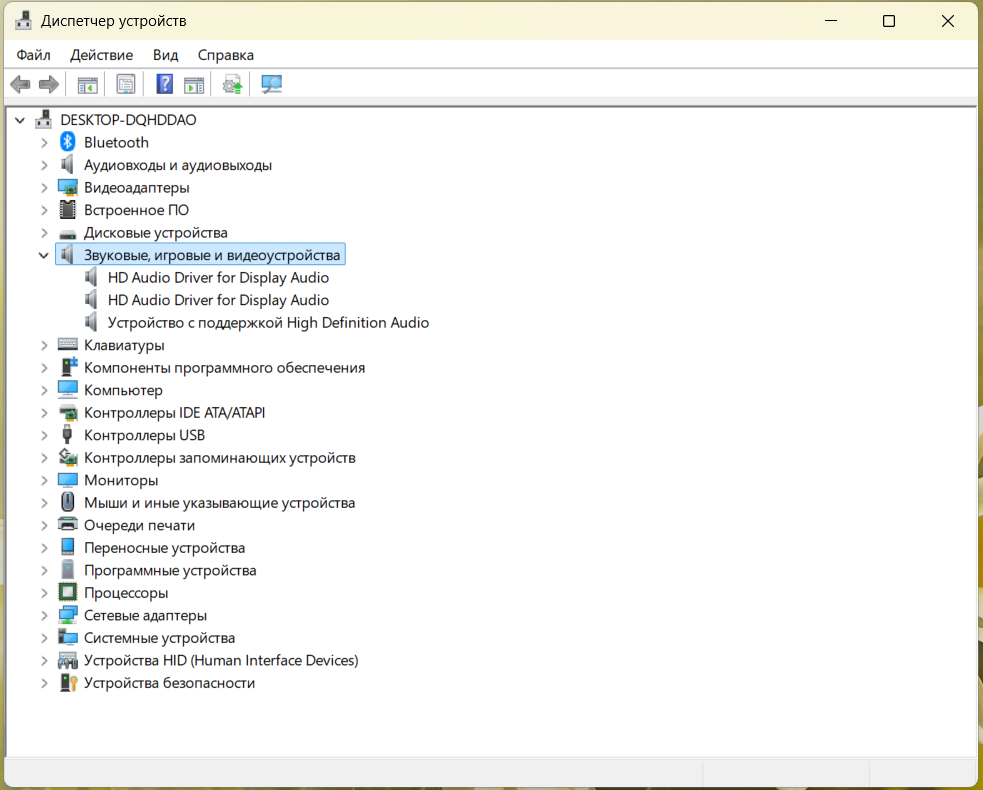Click the Bluetooth category icon
The width and height of the screenshot is (983, 790).
[68, 142]
